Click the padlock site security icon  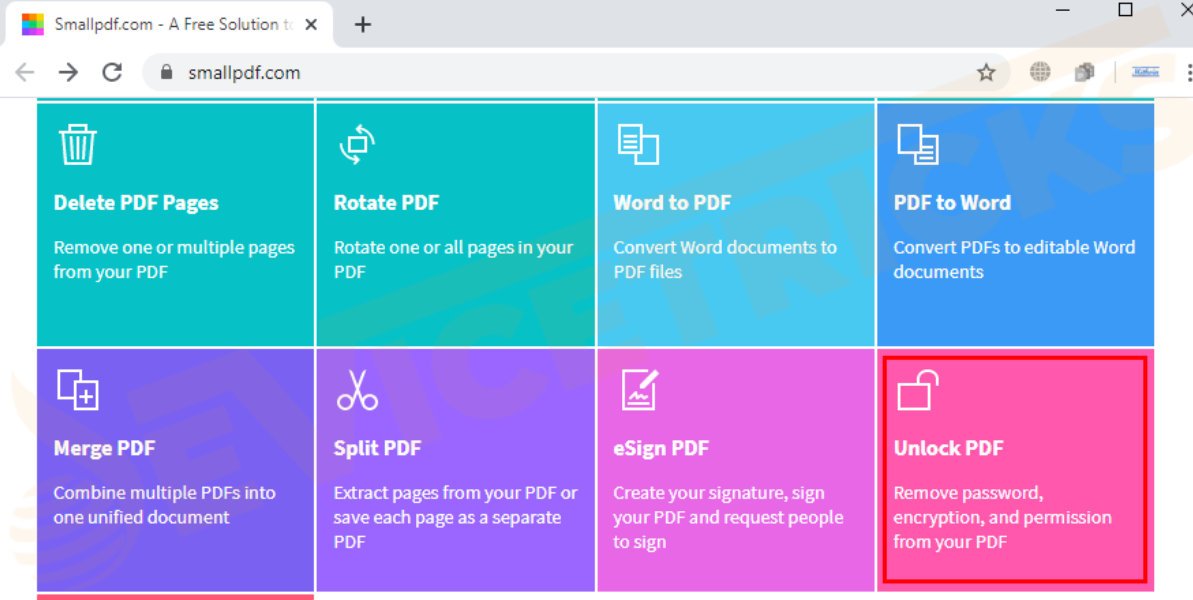click(x=167, y=71)
